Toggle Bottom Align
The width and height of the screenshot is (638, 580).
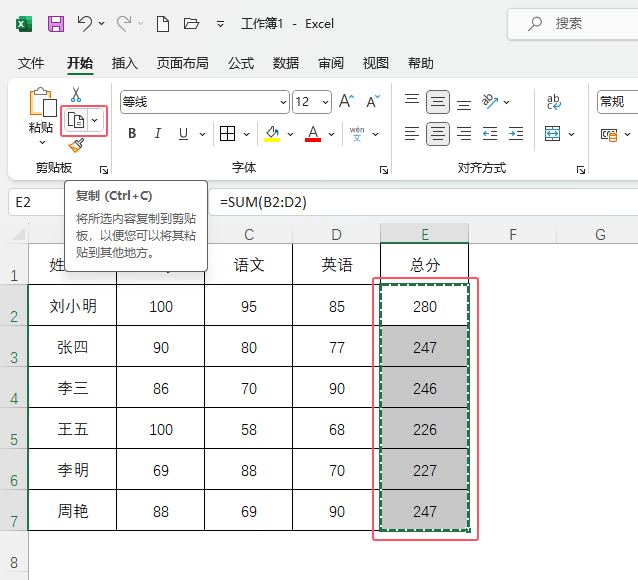click(x=464, y=103)
